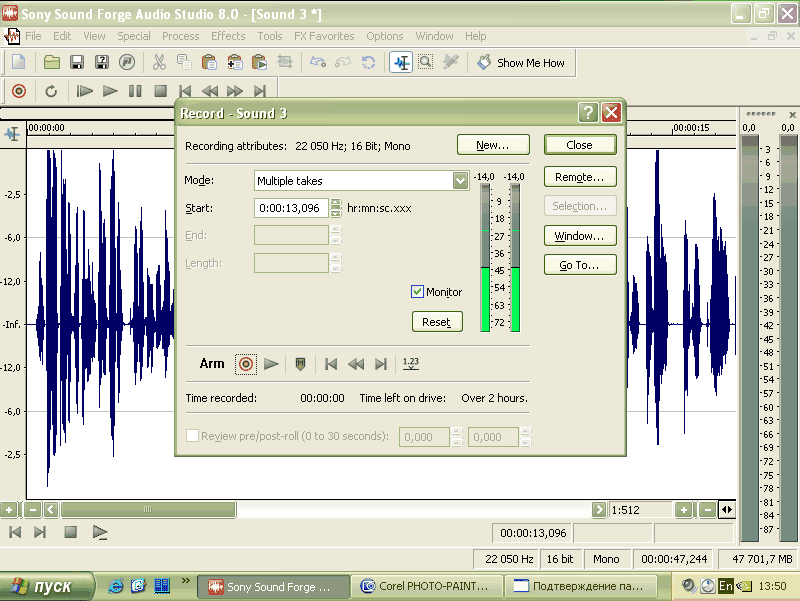Start recording with the dialog's red Record button

245,364
